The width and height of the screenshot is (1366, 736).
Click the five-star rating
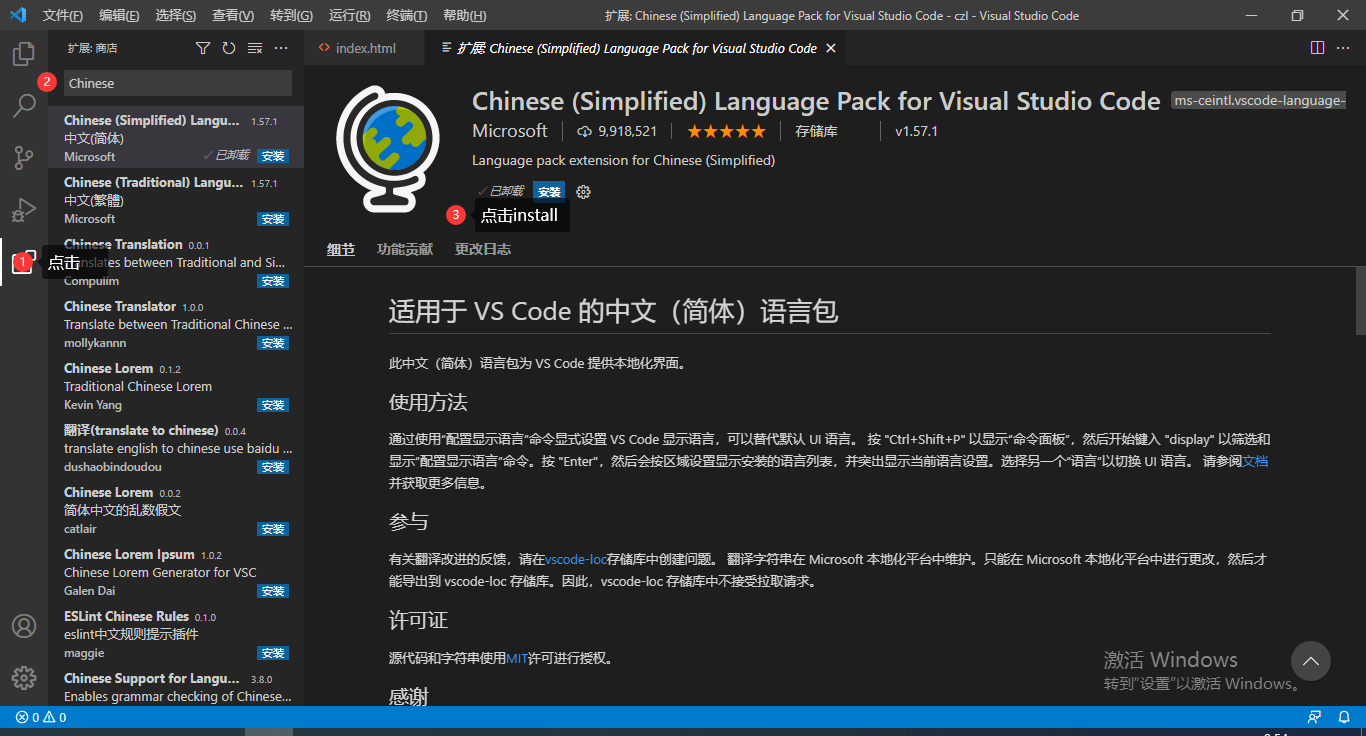(726, 131)
